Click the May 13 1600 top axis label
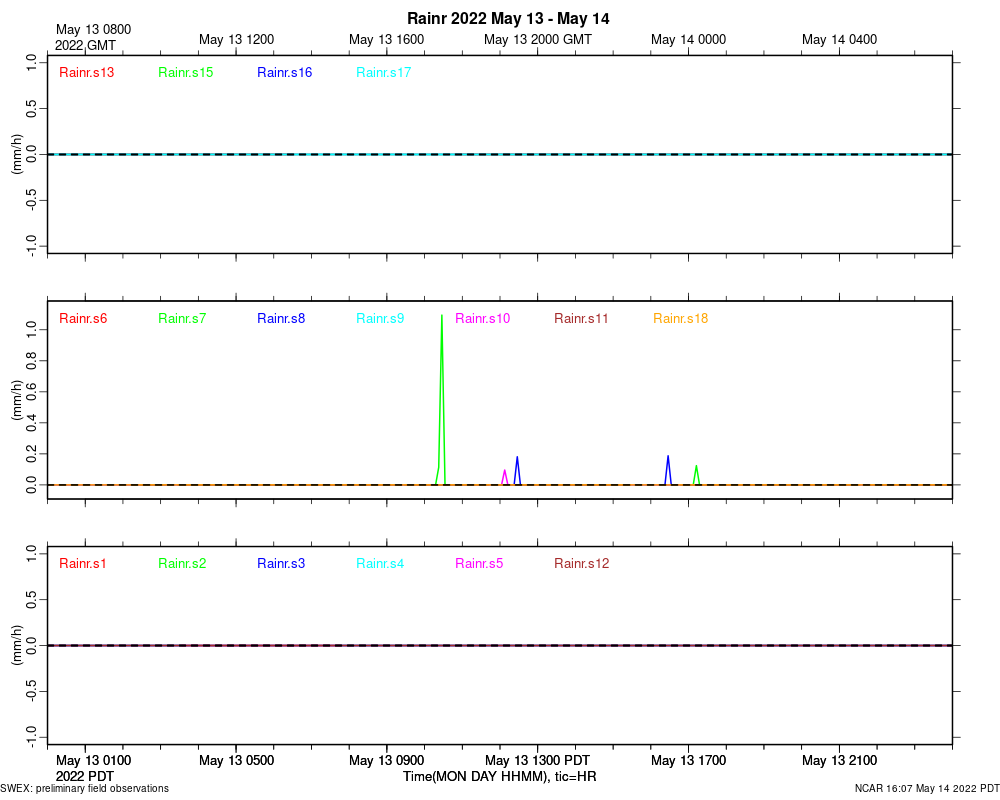This screenshot has width=1000, height=800. click(x=386, y=39)
